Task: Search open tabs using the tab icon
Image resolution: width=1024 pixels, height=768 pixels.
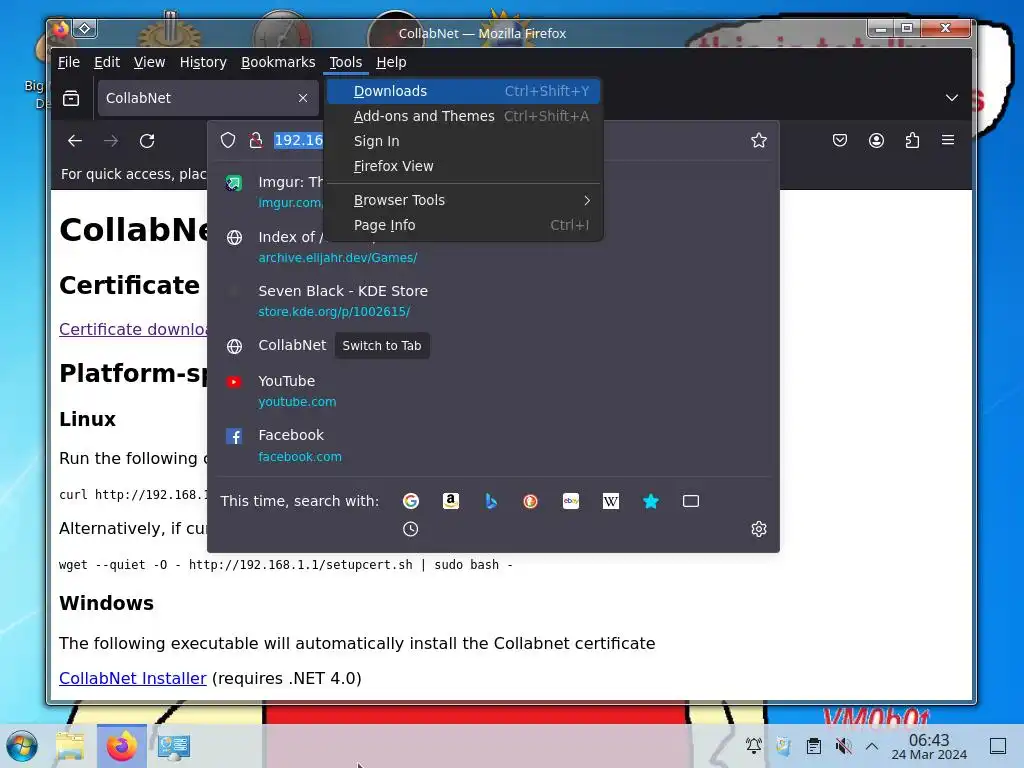Action: 691,501
